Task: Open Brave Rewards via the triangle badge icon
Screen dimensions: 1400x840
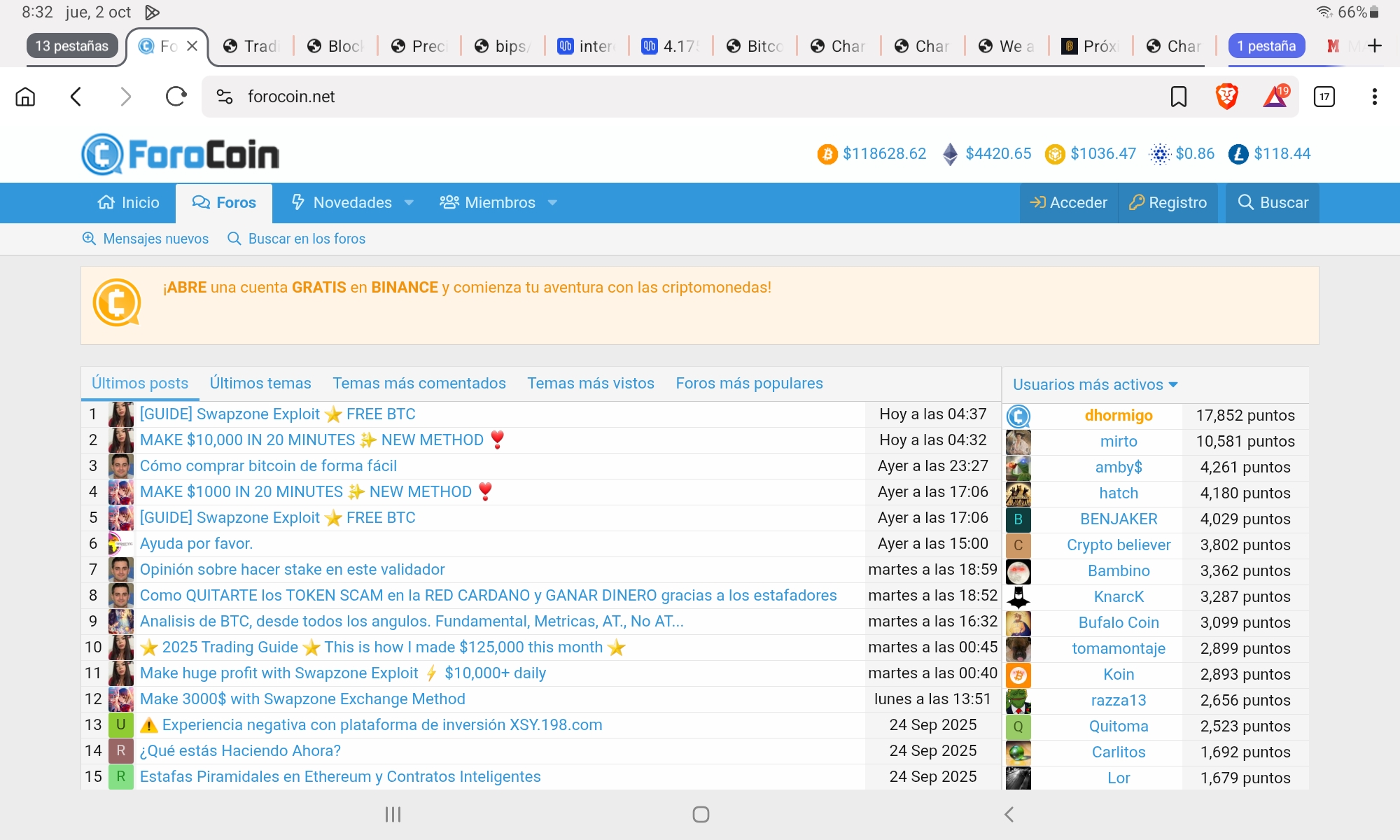Action: coord(1275,97)
